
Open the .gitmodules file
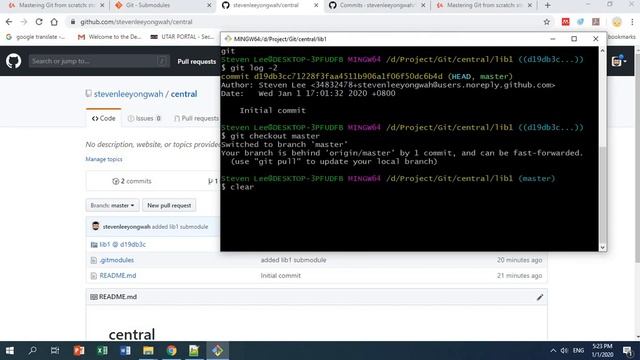coord(117,260)
